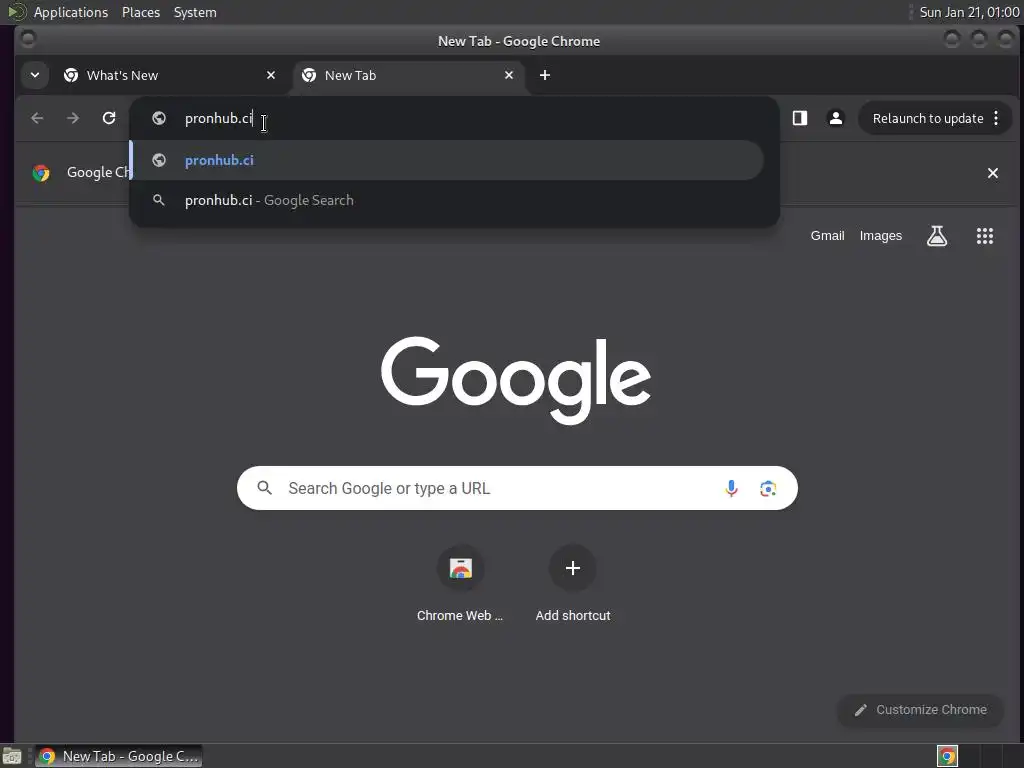
Task: Open the tab search dropdown chevron
Action: (35, 75)
